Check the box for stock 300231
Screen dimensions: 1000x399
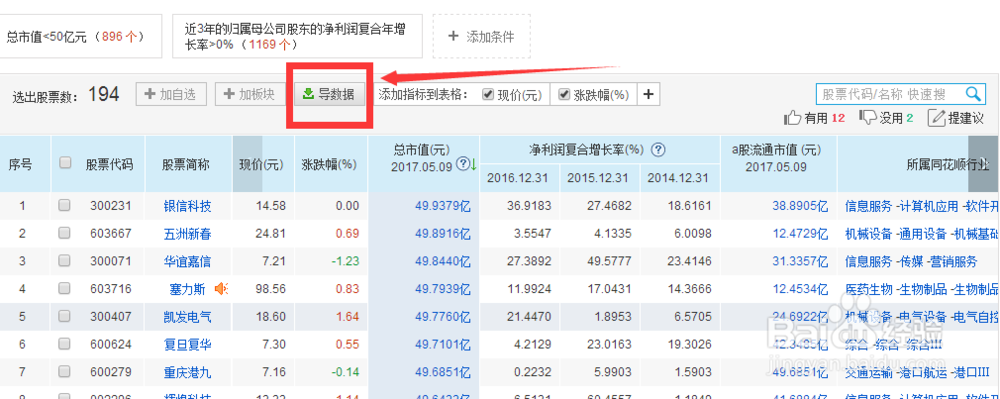[x=64, y=205]
